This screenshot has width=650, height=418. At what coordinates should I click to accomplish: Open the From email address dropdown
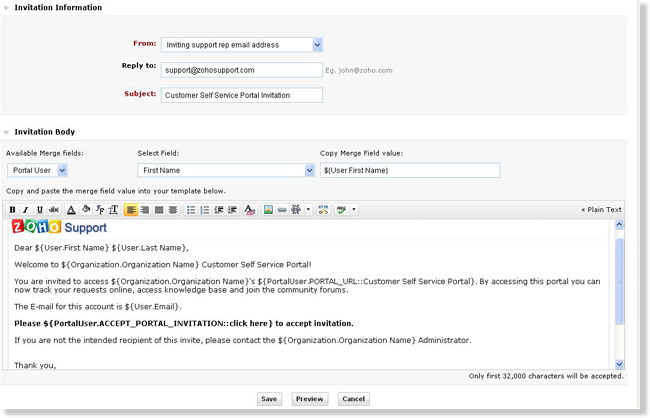317,44
